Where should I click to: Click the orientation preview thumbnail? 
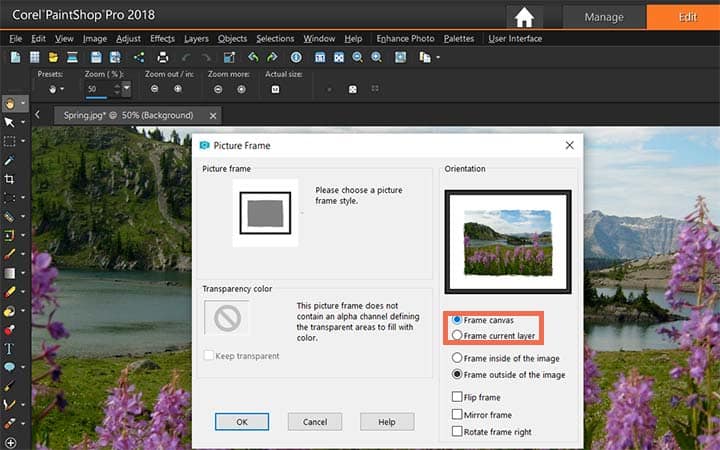click(508, 242)
